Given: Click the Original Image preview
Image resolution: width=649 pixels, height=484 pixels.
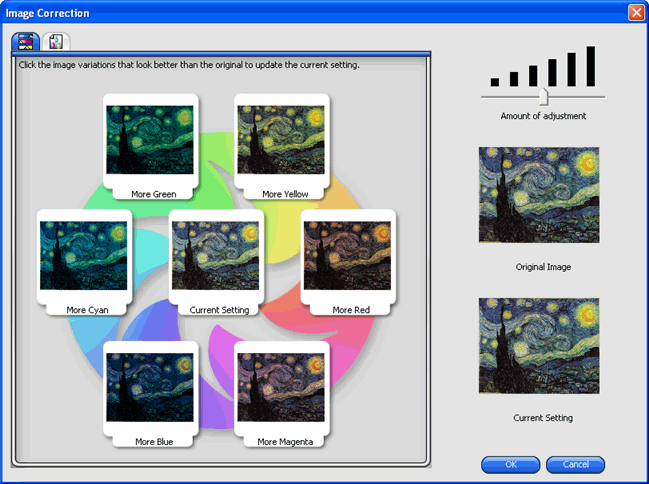Looking at the screenshot, I should click(x=539, y=195).
